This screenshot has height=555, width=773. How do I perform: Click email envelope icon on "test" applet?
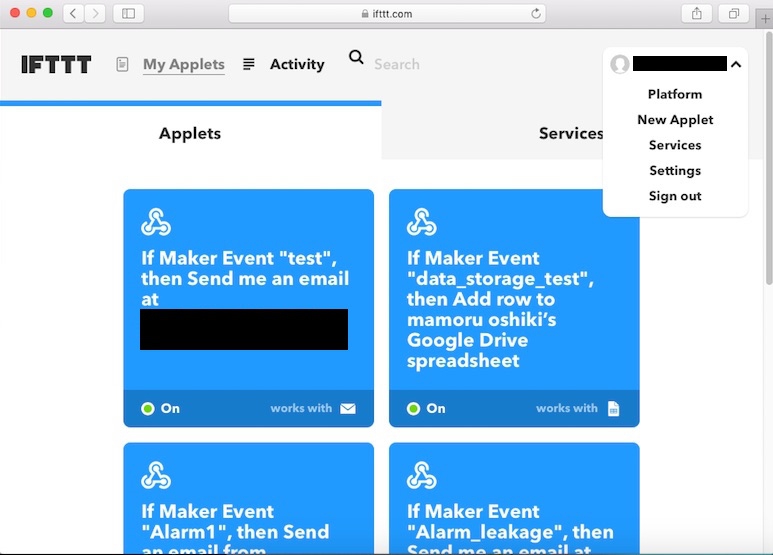point(348,409)
